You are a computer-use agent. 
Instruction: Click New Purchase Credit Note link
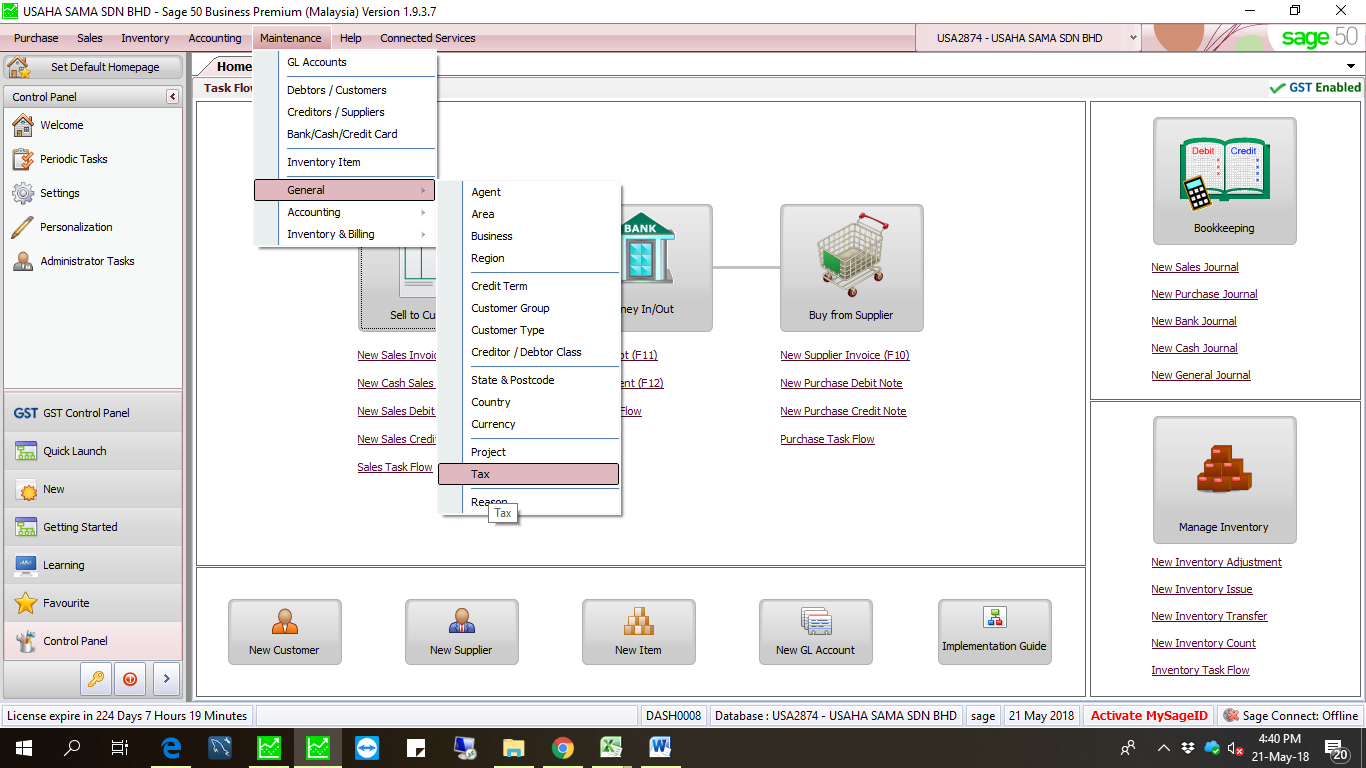tap(843, 411)
